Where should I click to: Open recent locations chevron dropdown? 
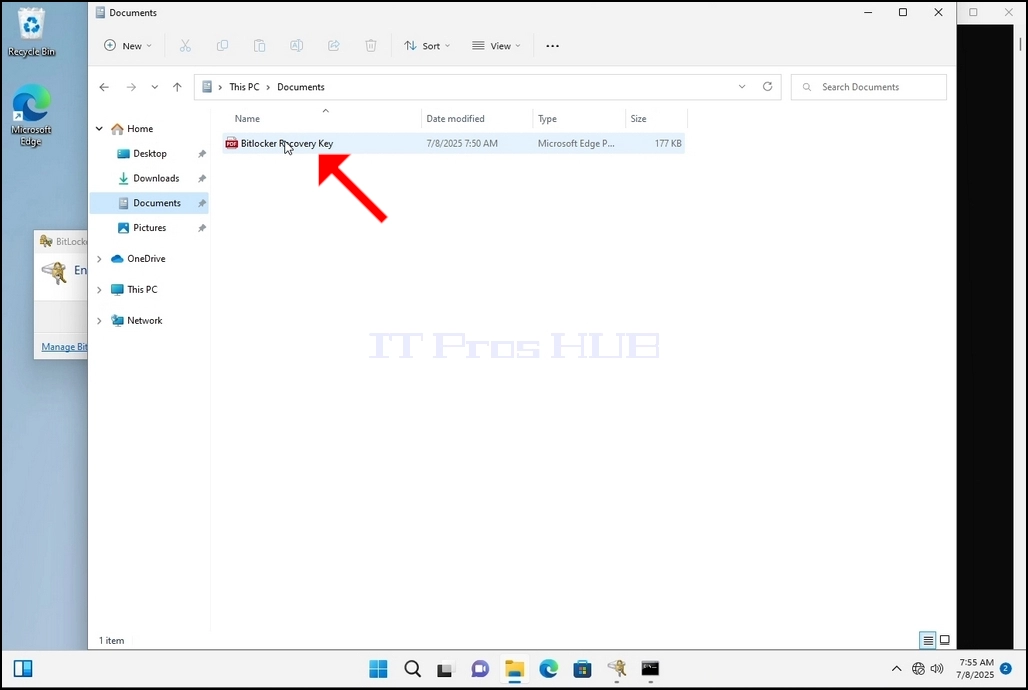pyautogui.click(x=155, y=87)
